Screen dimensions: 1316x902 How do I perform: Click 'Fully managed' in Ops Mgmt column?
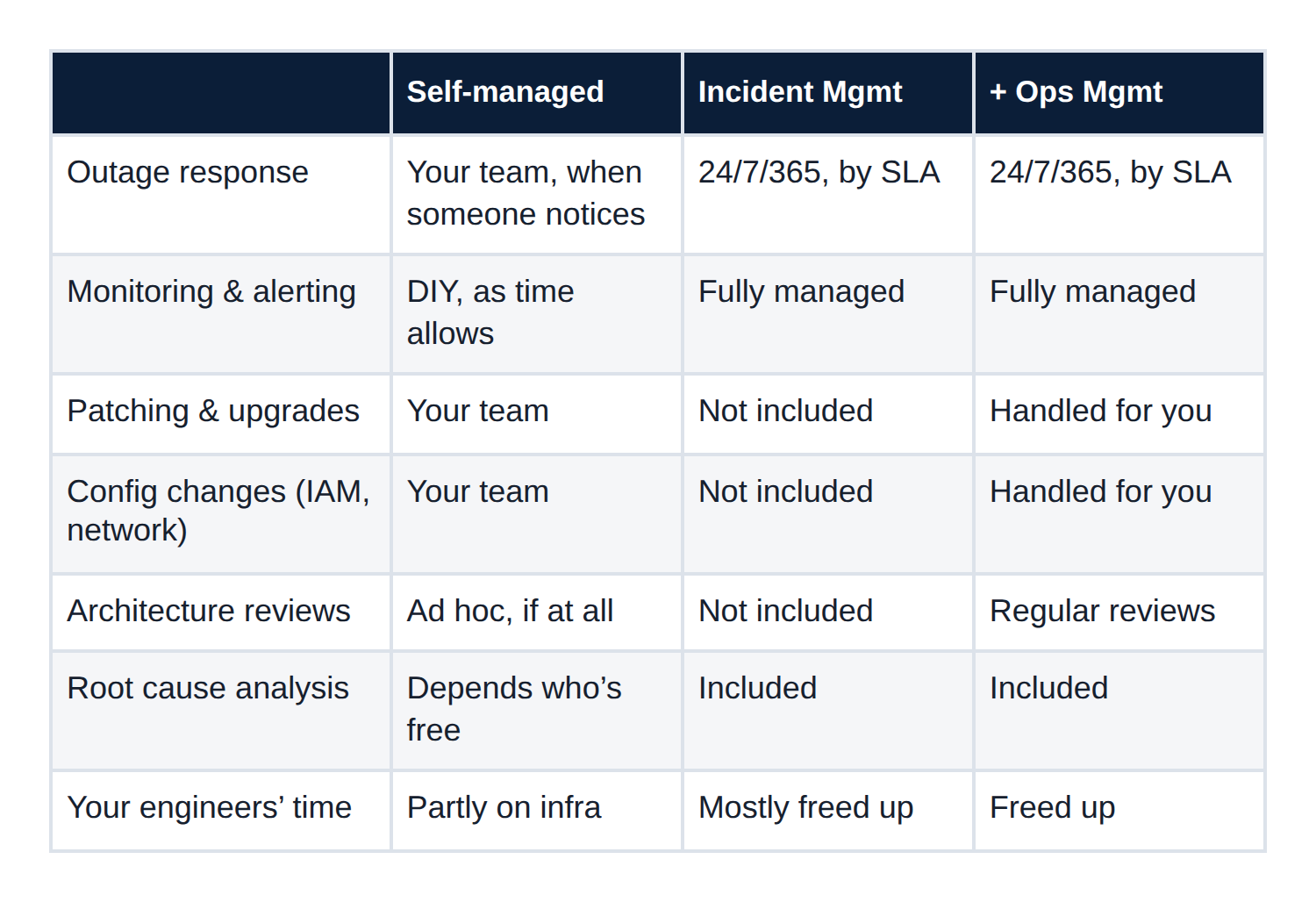click(x=1119, y=313)
